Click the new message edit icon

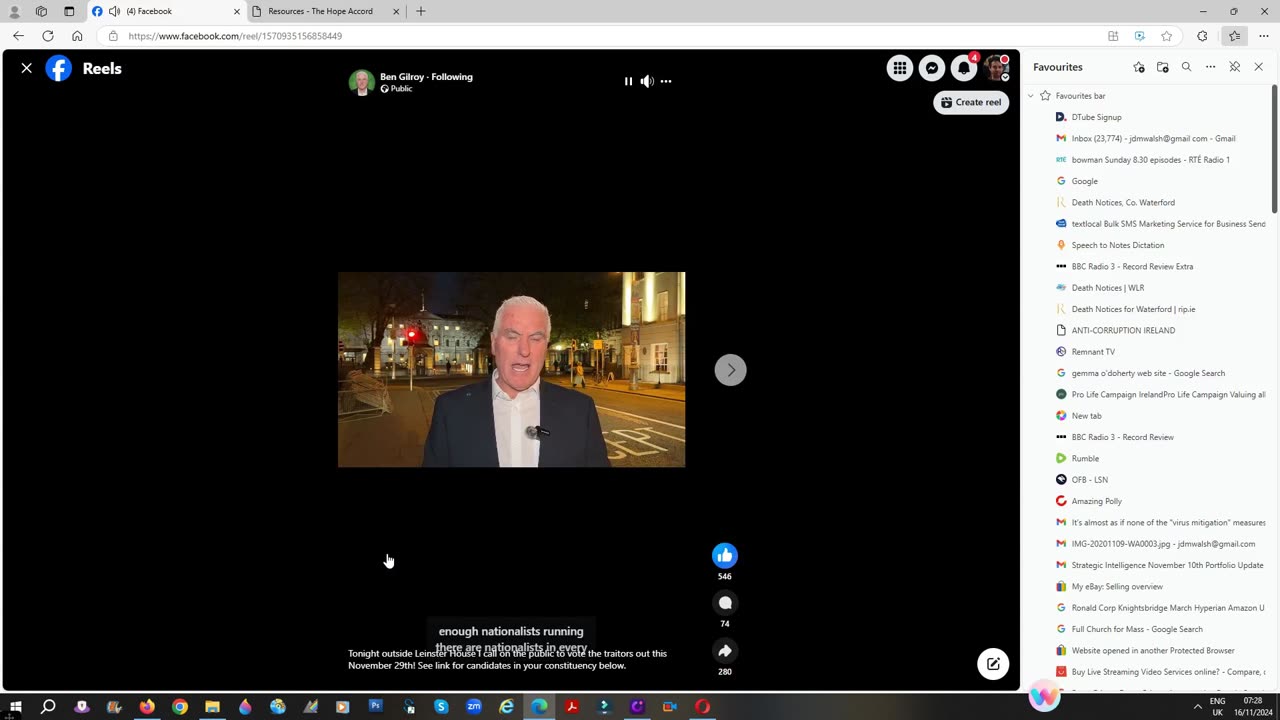993,664
